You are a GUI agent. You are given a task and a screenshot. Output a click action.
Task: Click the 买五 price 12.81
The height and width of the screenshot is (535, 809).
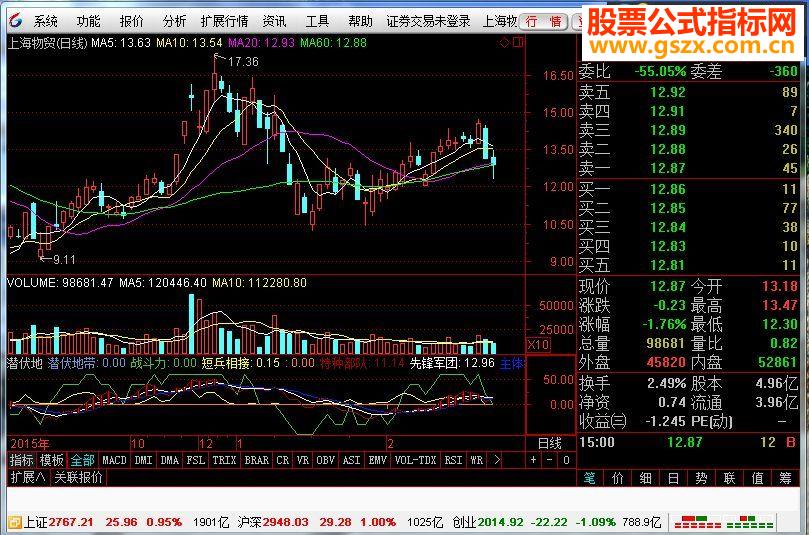coord(668,265)
